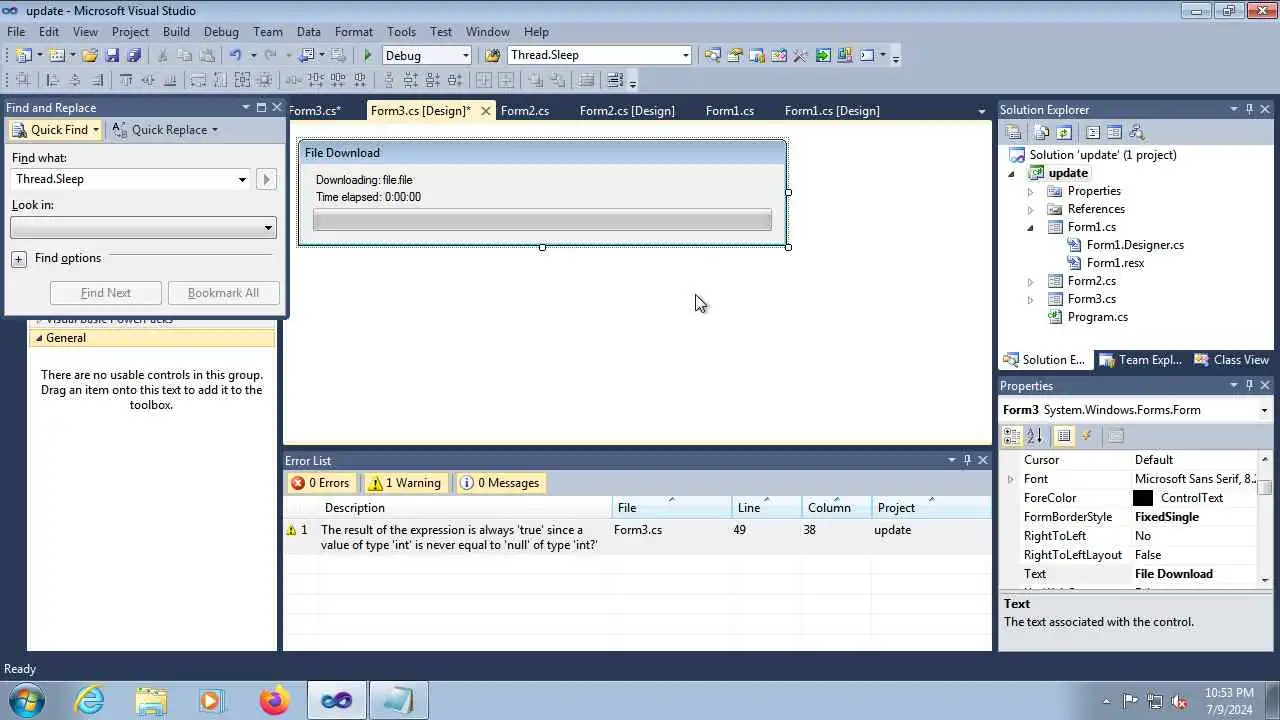Screen dimensions: 1280x720
Task: Switch to Team Explorer tab
Action: pos(1141,360)
